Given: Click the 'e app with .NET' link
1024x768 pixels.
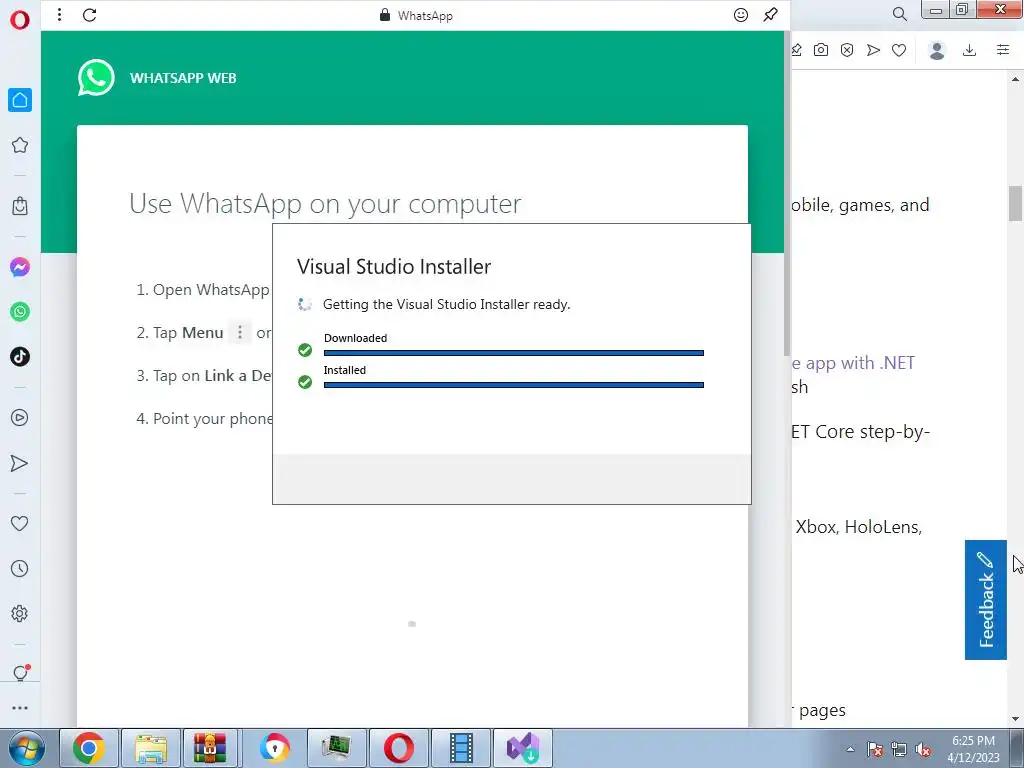Looking at the screenshot, I should pos(853,363).
